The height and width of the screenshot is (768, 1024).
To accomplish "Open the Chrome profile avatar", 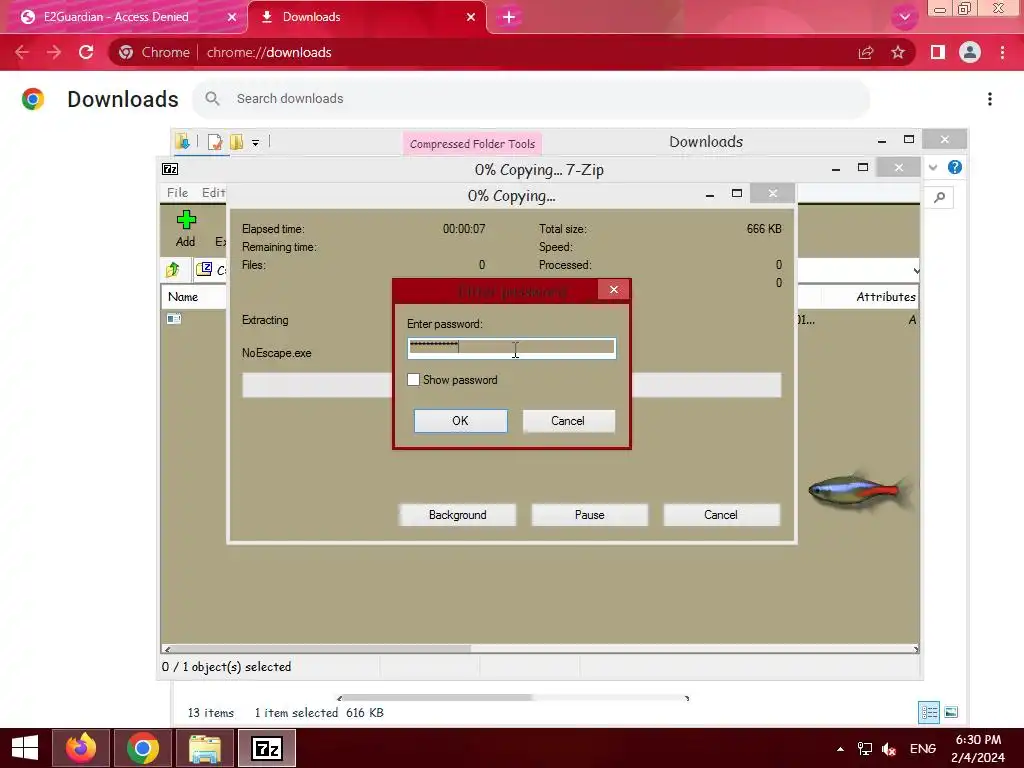I will pos(970,52).
